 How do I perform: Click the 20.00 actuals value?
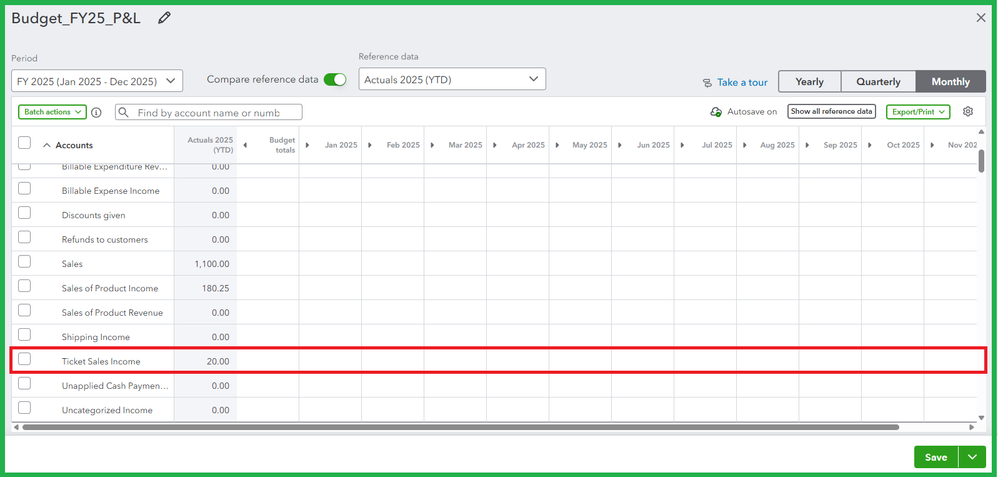coord(218,361)
